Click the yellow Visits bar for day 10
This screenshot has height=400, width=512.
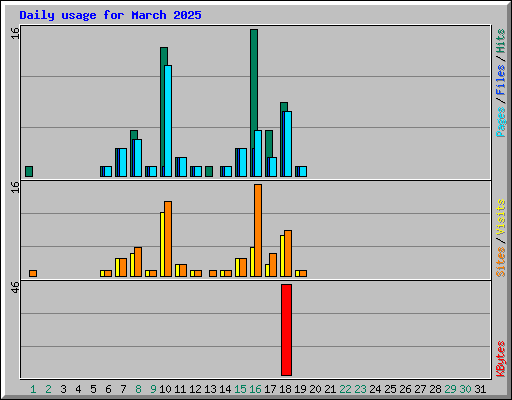coord(162,244)
